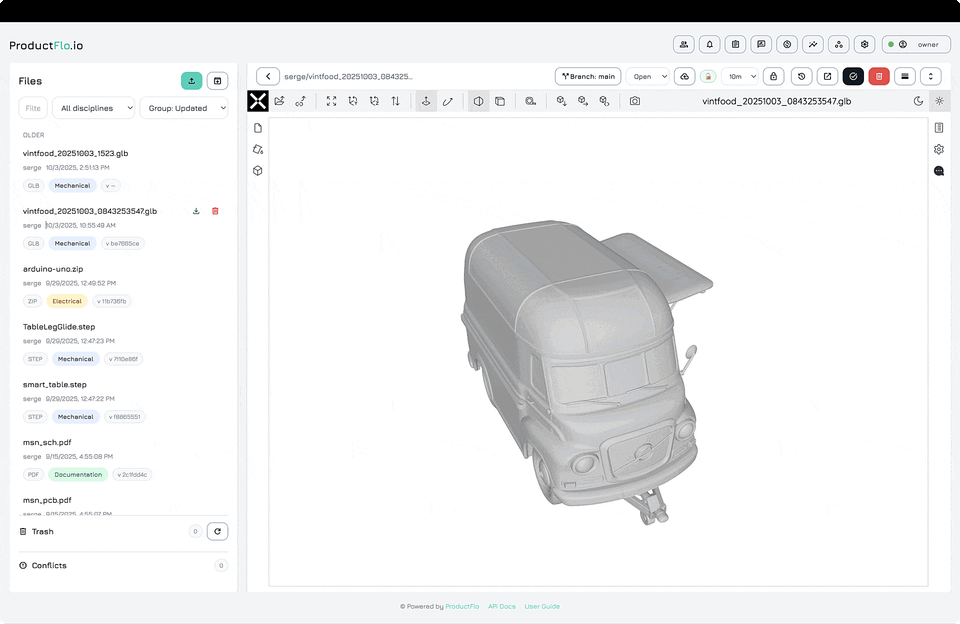Toggle the file lock padlock button
Screen dimensions: 960x624
coord(773,76)
